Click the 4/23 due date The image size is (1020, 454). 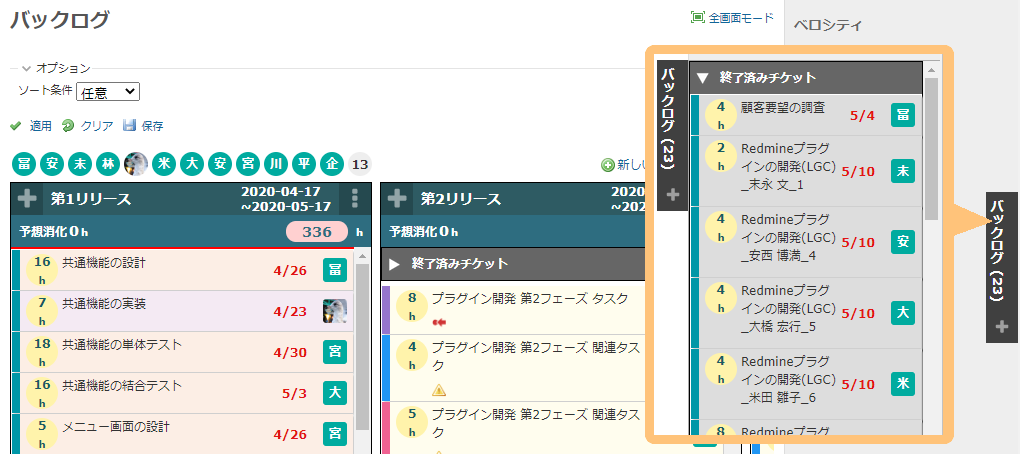pos(290,312)
